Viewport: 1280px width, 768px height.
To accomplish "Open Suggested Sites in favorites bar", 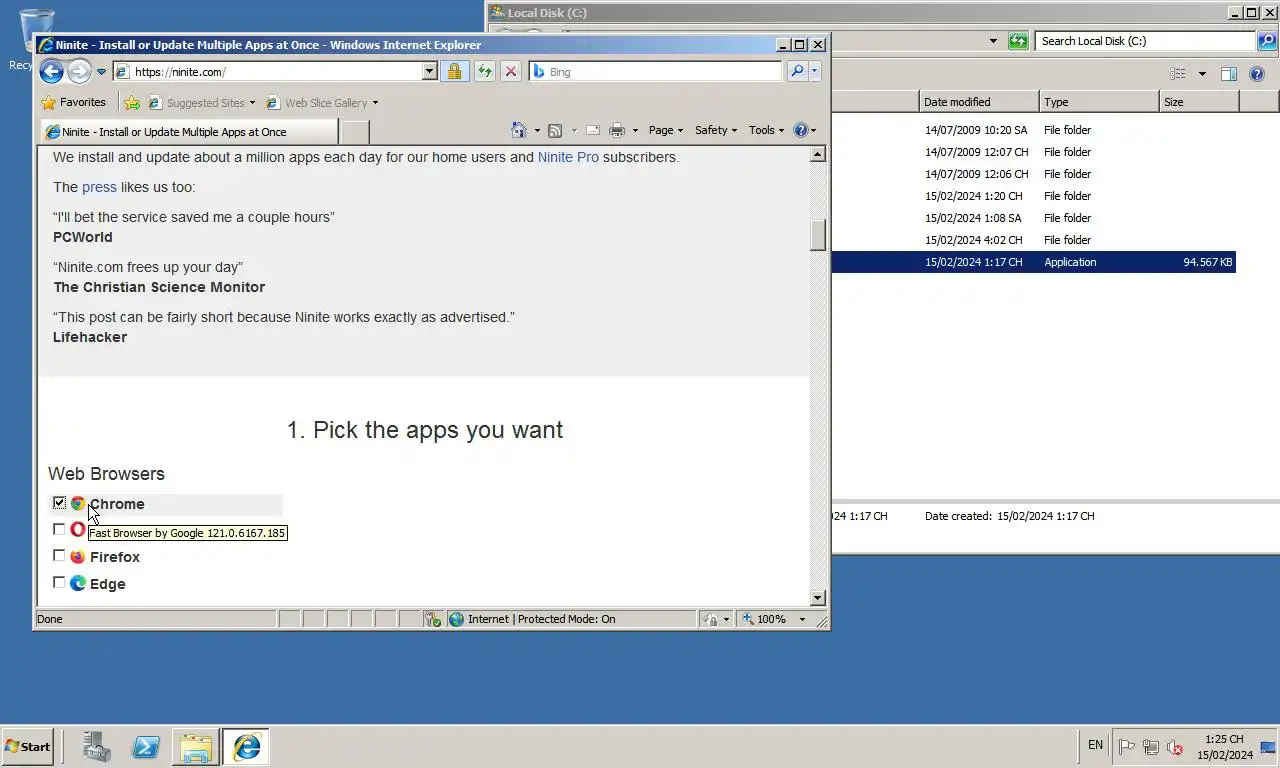I will [x=201, y=102].
